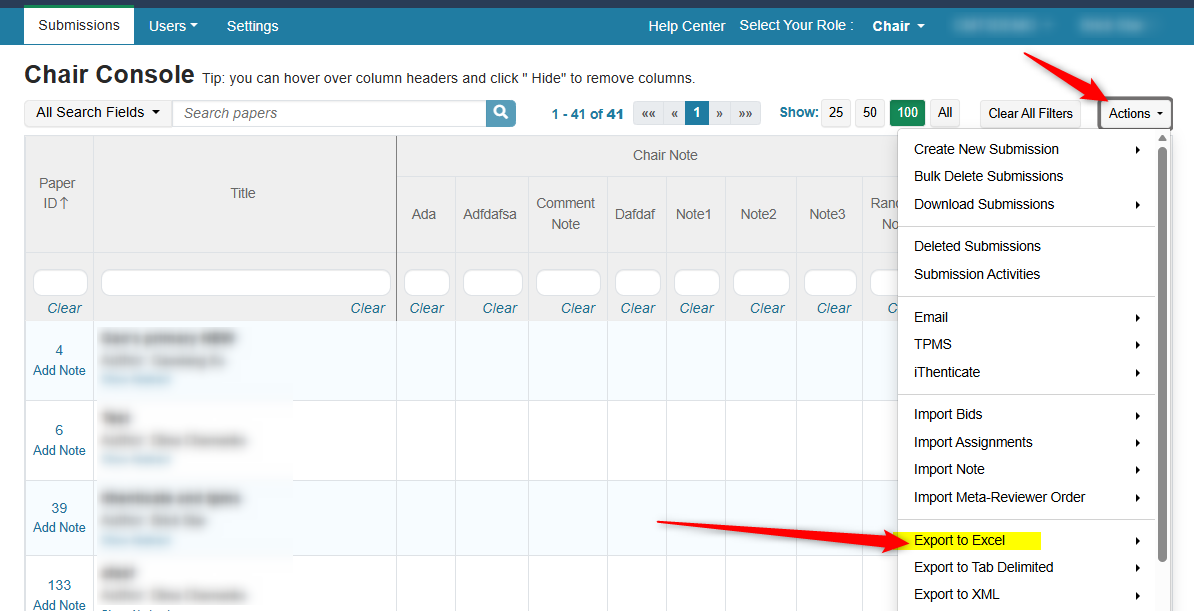Open All Search Fields dropdown
Screen dimensions: 1194x611
click(x=98, y=113)
